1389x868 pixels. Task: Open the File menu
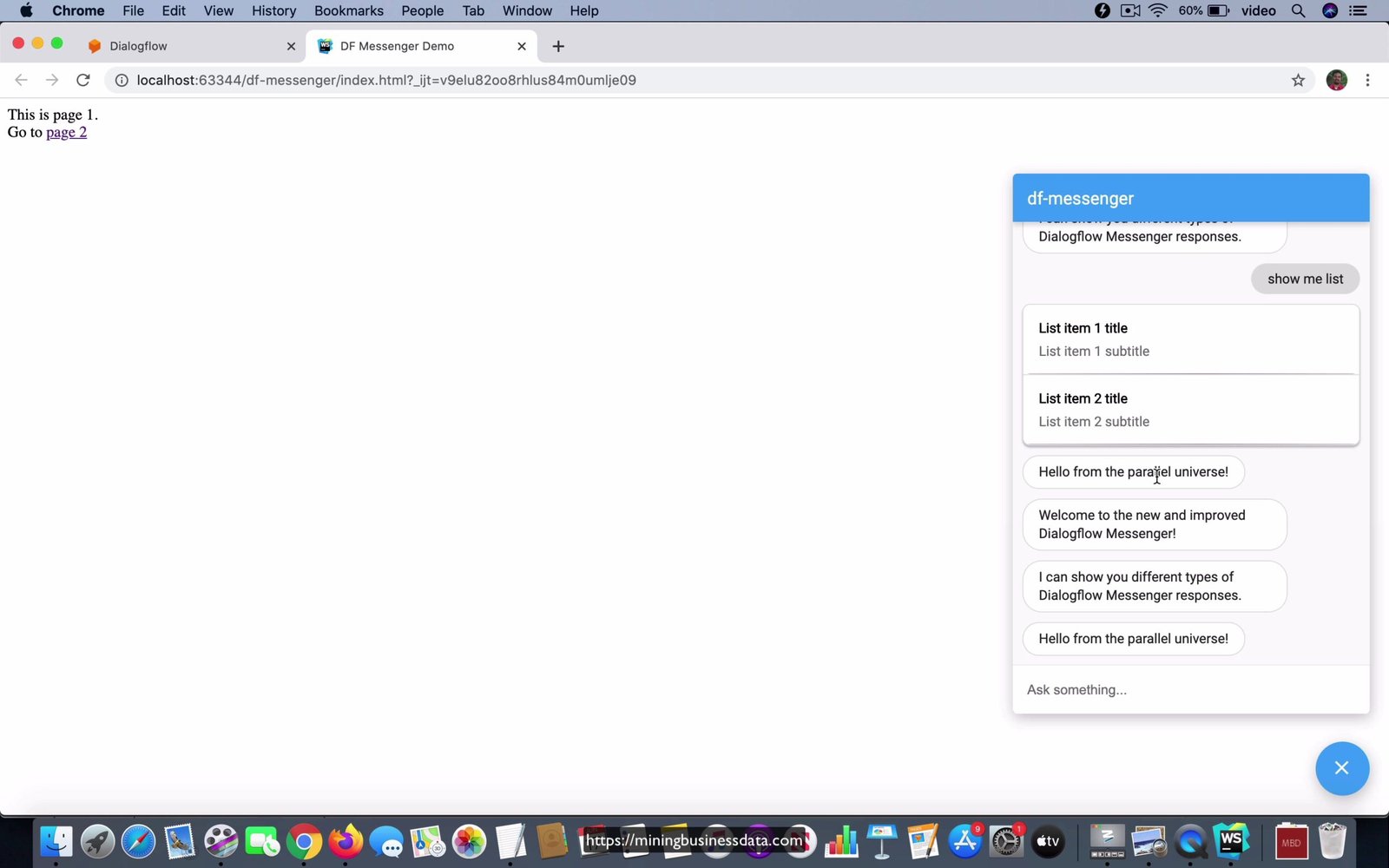[x=133, y=10]
